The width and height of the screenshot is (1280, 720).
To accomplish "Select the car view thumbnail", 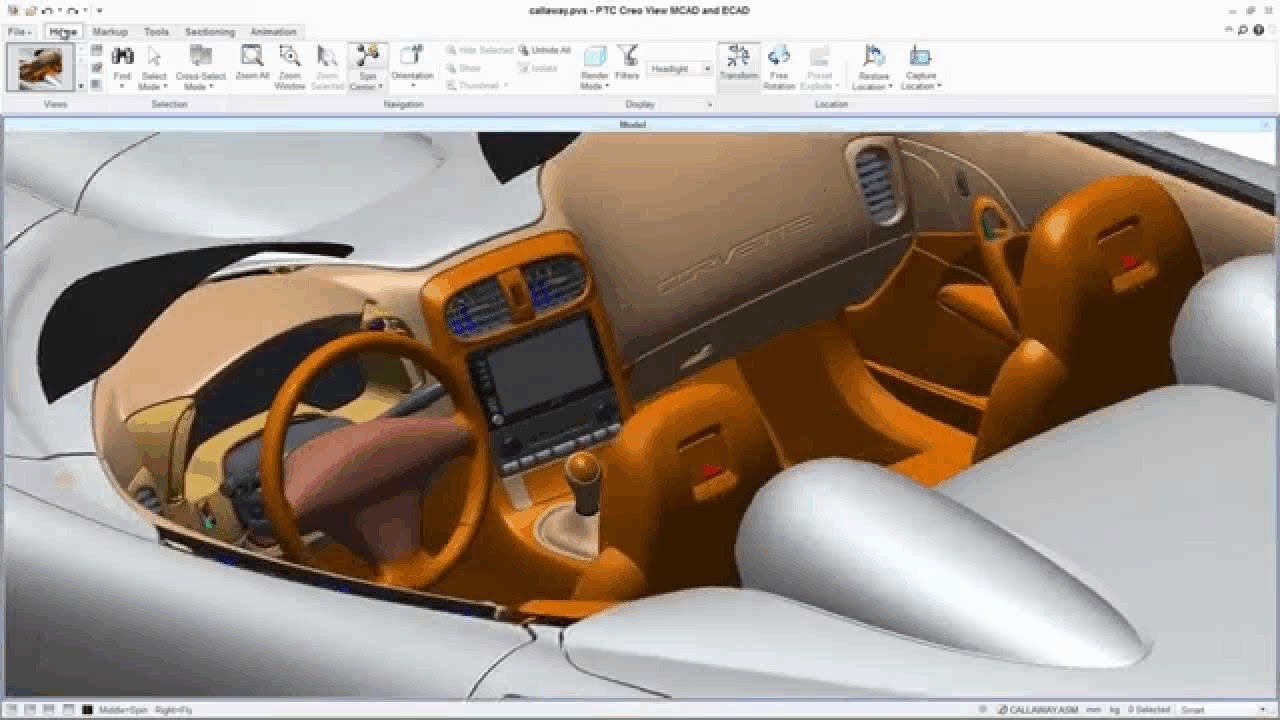I will [x=41, y=68].
